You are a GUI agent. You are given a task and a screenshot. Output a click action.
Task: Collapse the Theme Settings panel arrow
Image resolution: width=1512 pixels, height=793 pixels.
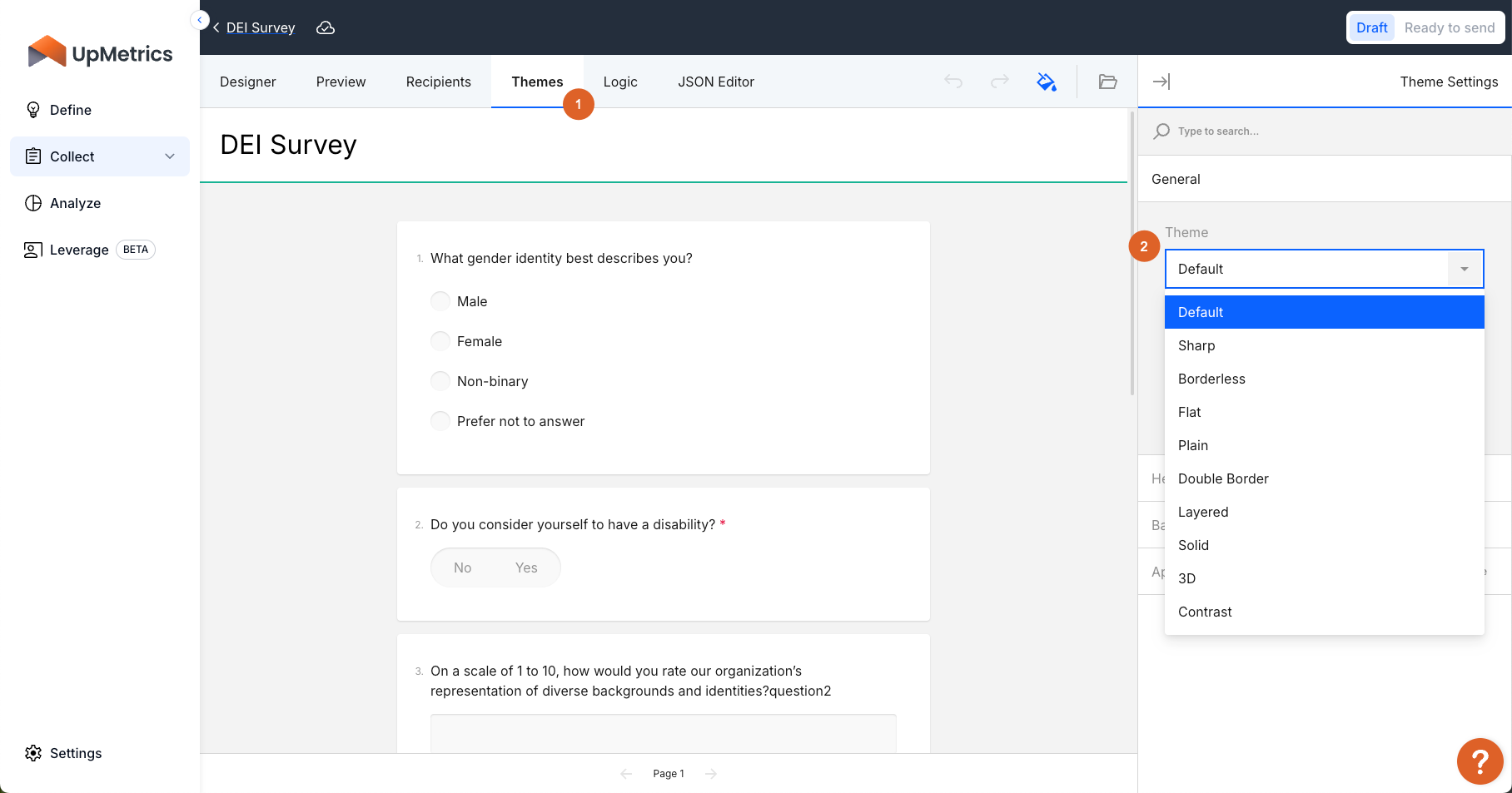tap(1161, 82)
